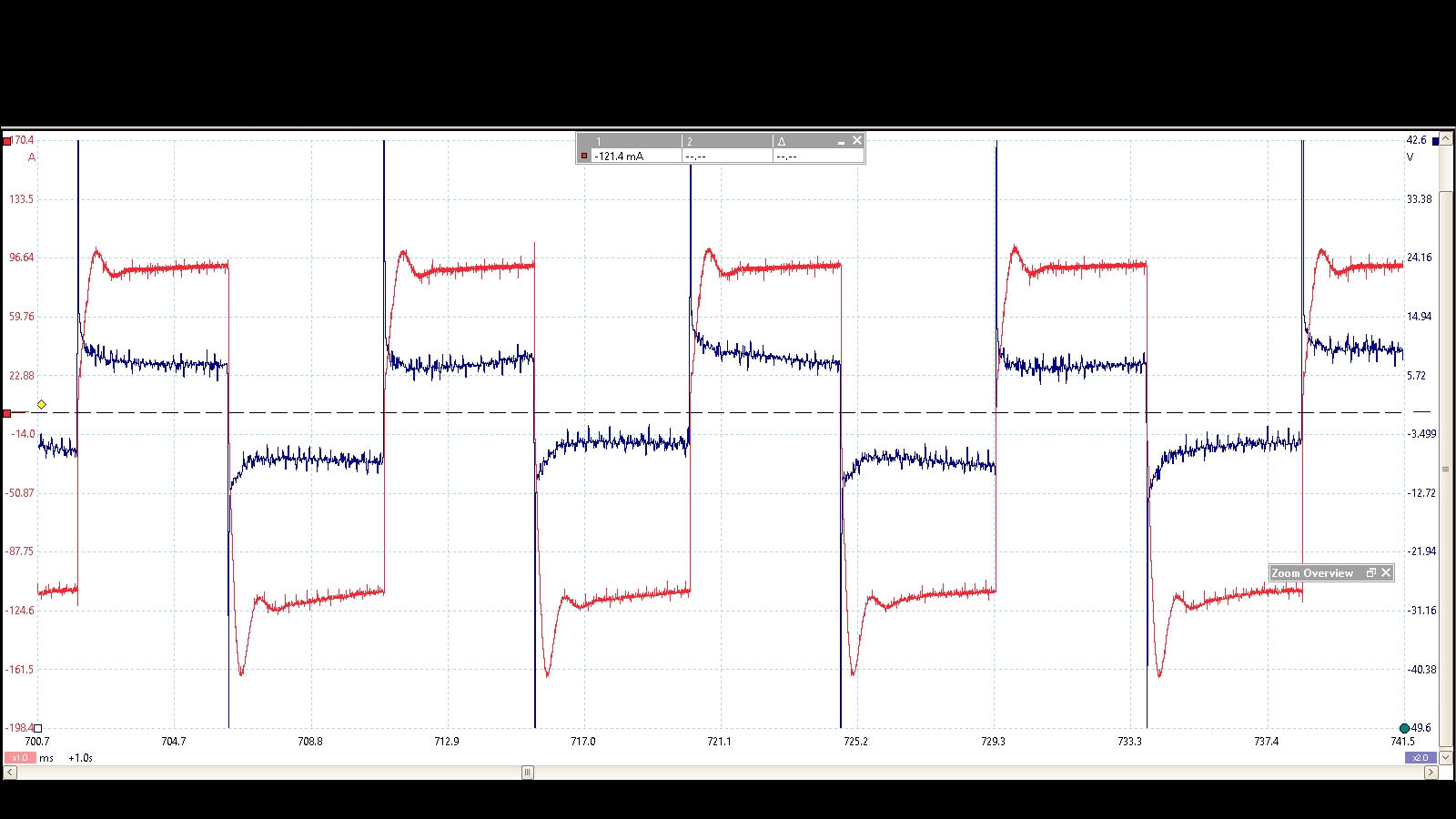
Task: Click the teal ruler handle at bottom-right
Action: pos(1404,728)
